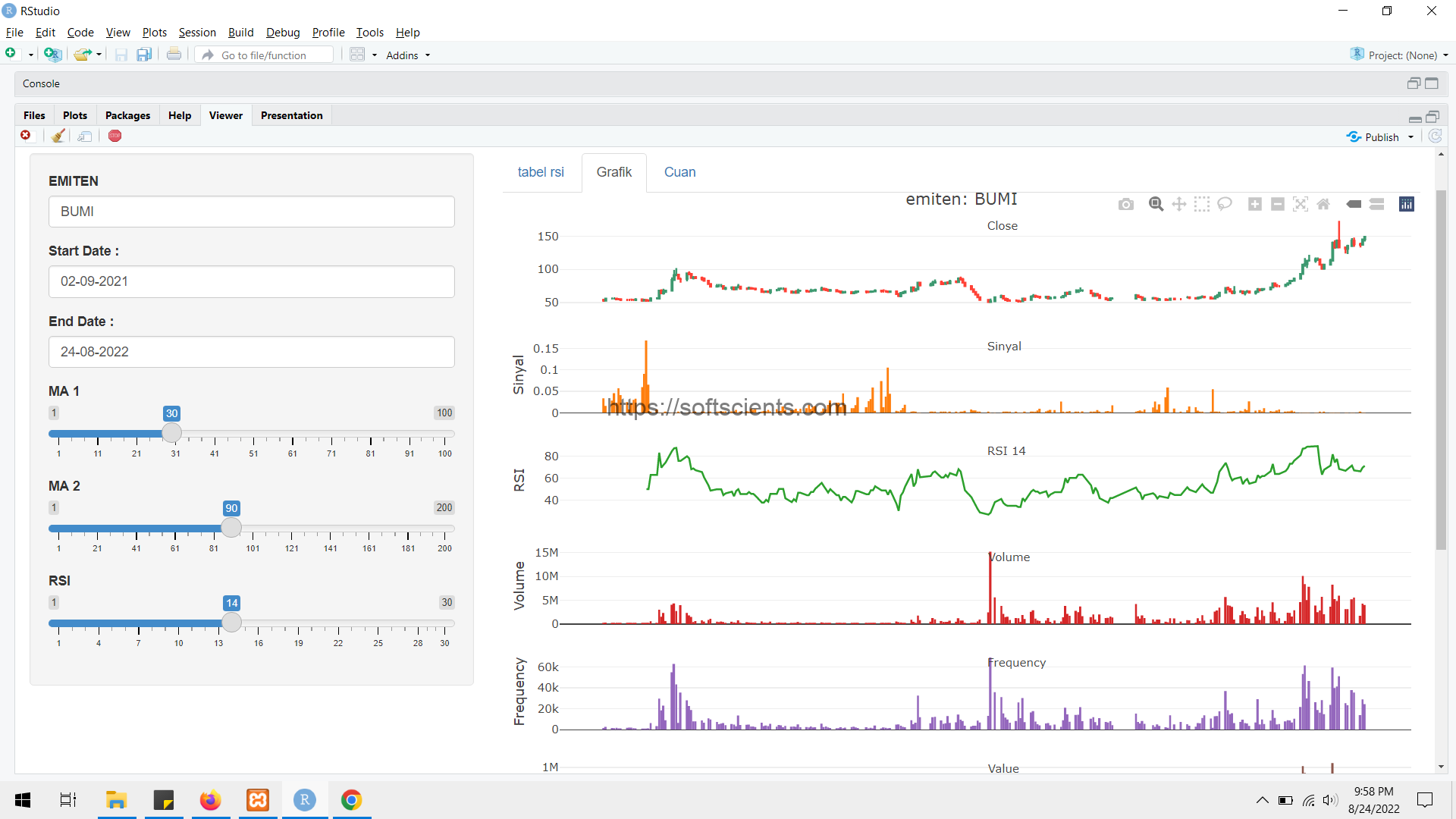Show viewer in new window icon
Viewport: 1456px width, 819px height.
pyautogui.click(x=85, y=136)
